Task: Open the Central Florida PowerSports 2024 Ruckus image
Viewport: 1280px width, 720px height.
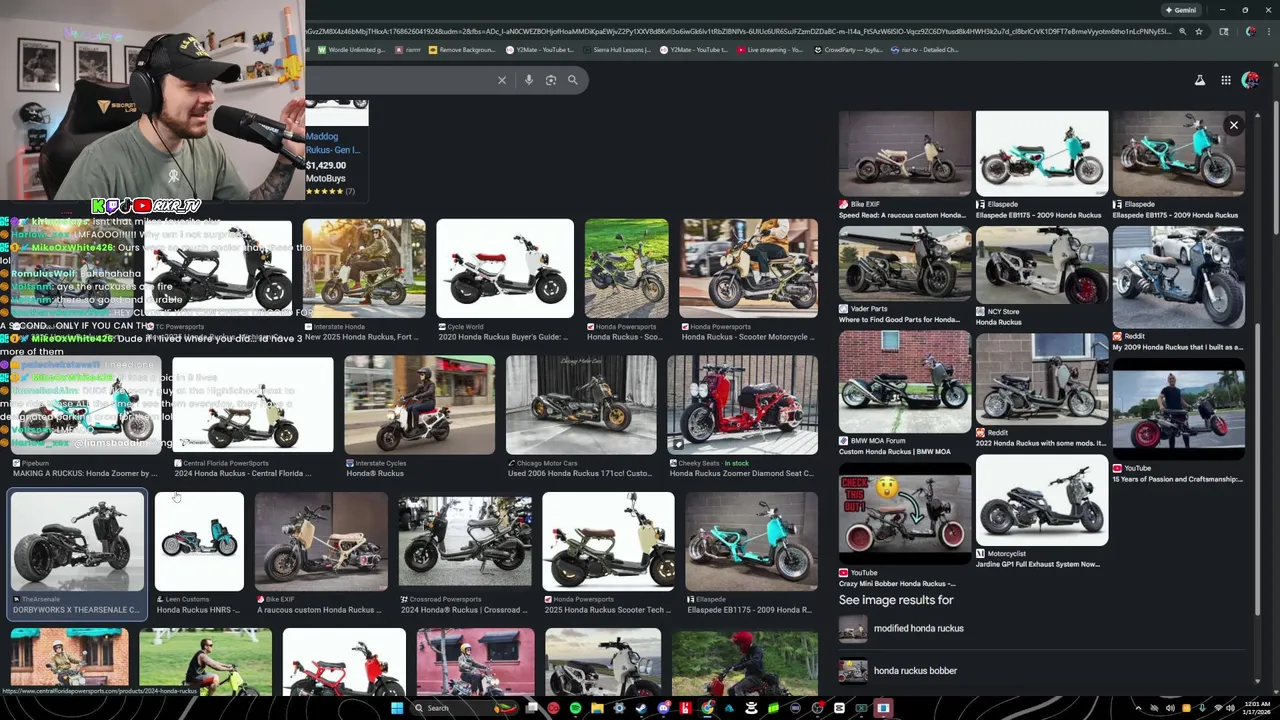Action: (x=252, y=405)
